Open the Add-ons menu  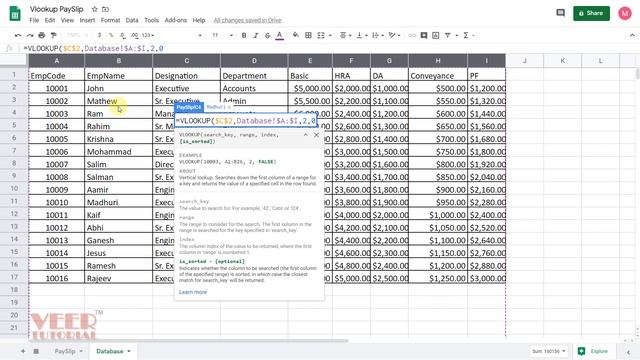click(x=176, y=20)
